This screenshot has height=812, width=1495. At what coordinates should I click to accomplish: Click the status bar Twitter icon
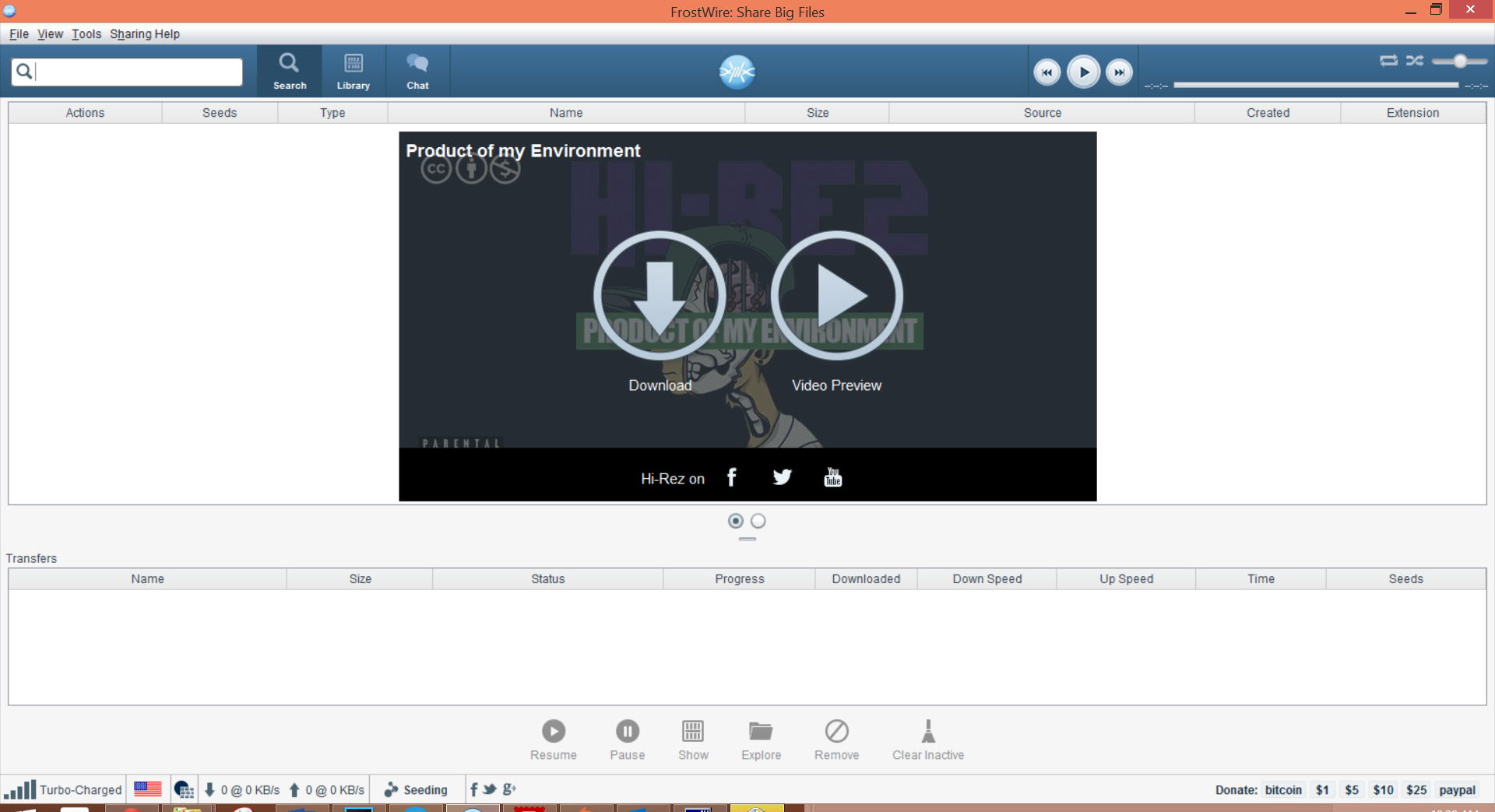(490, 789)
